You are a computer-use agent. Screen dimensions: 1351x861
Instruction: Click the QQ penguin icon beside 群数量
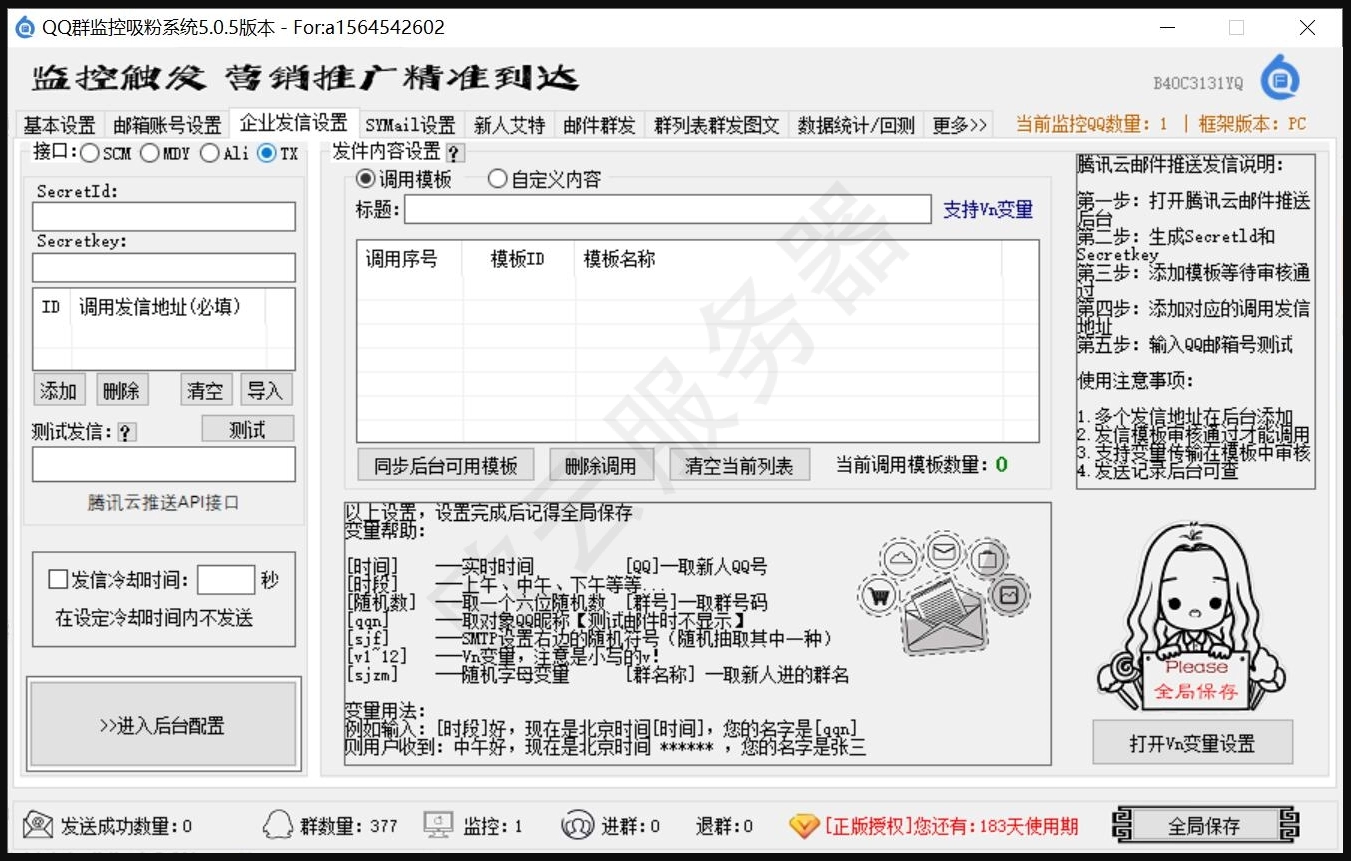277,825
